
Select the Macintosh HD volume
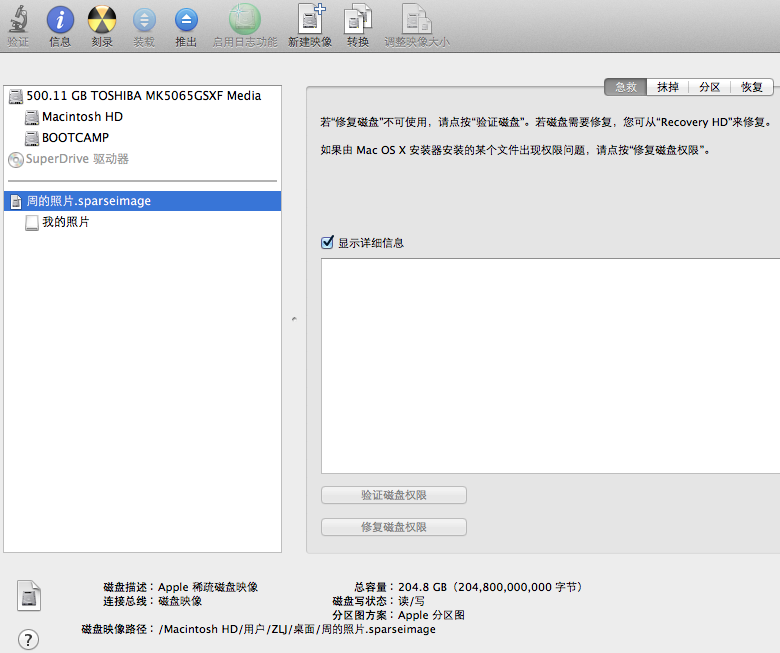point(82,117)
